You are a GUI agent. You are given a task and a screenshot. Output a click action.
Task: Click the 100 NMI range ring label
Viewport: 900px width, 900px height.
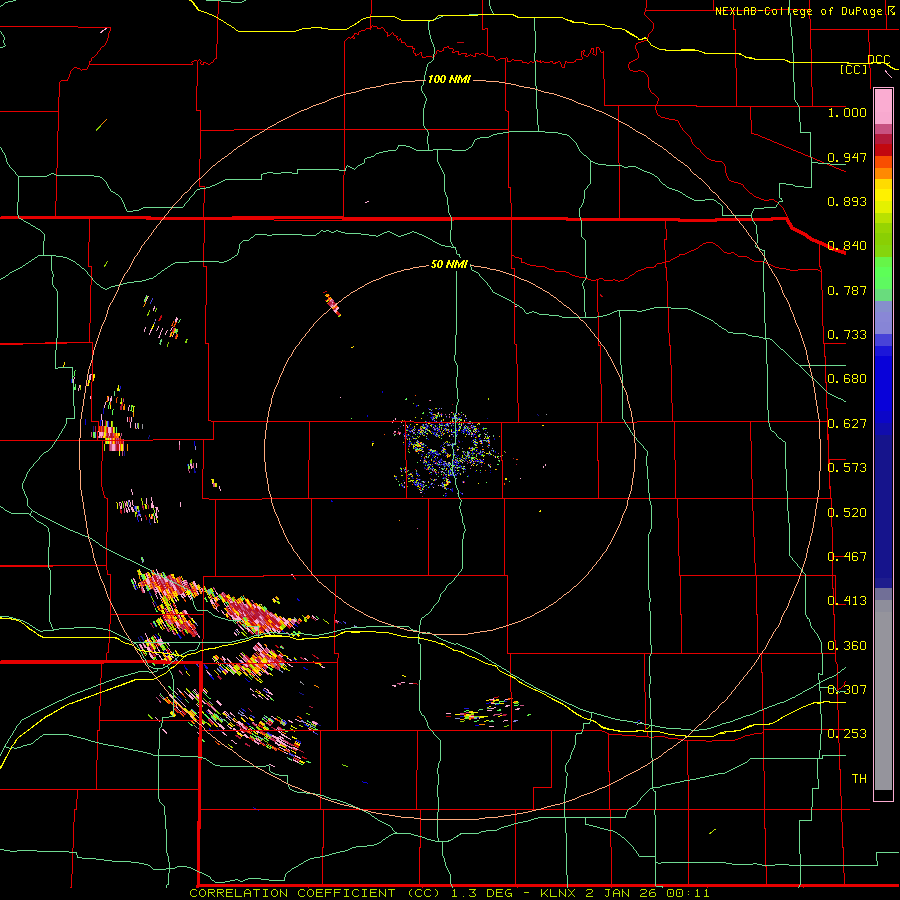tap(449, 79)
